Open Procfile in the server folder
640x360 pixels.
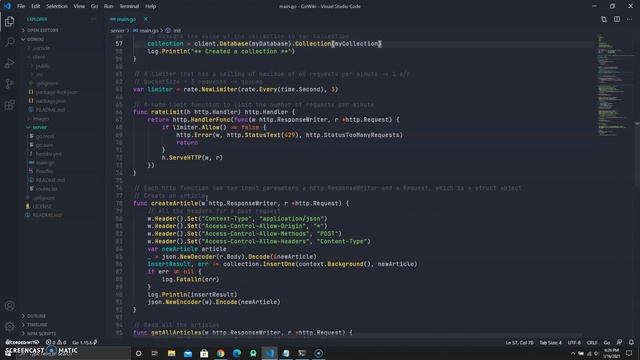[x=44, y=171]
